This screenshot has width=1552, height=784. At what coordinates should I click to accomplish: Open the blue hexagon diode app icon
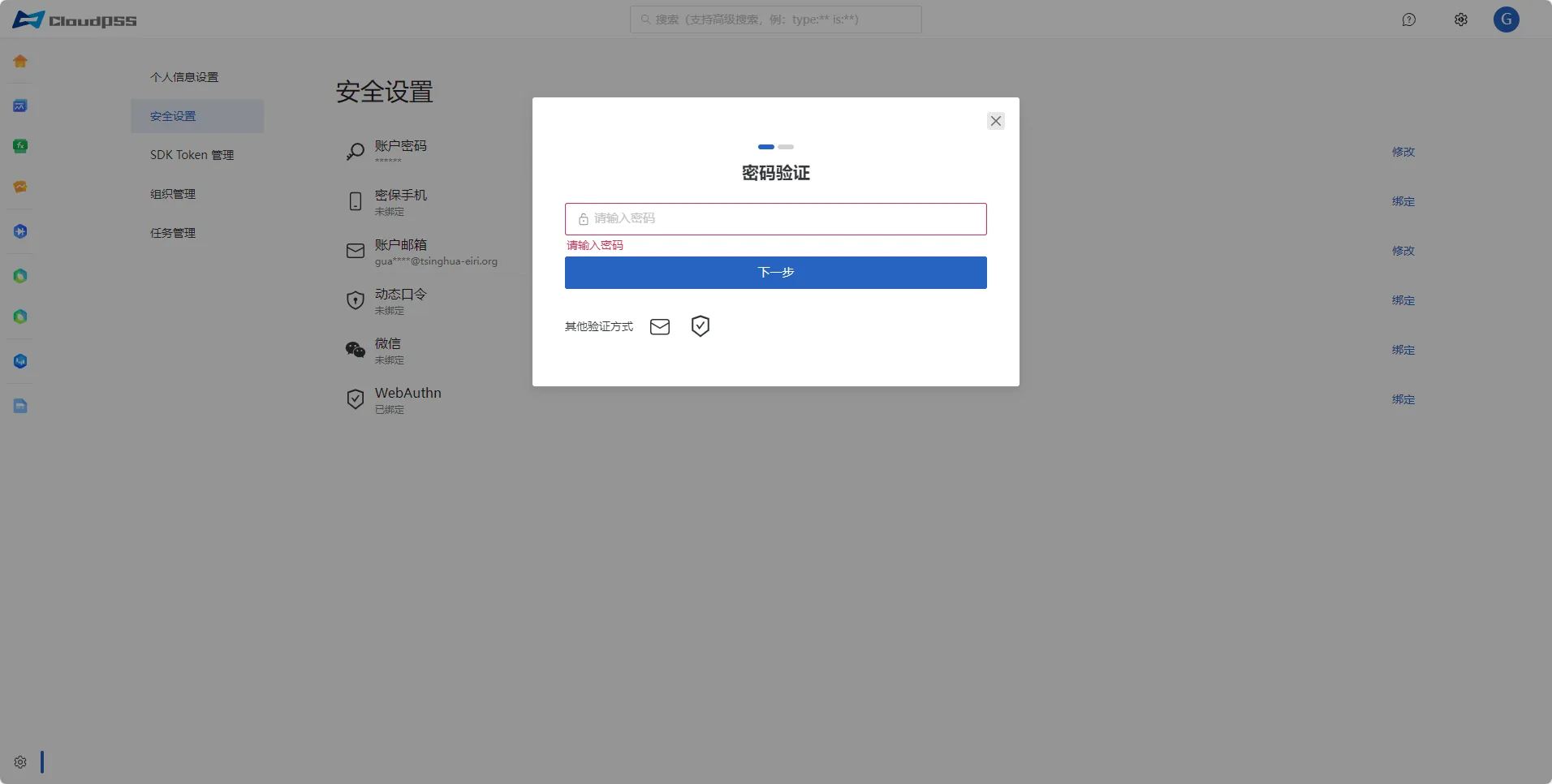(20, 231)
